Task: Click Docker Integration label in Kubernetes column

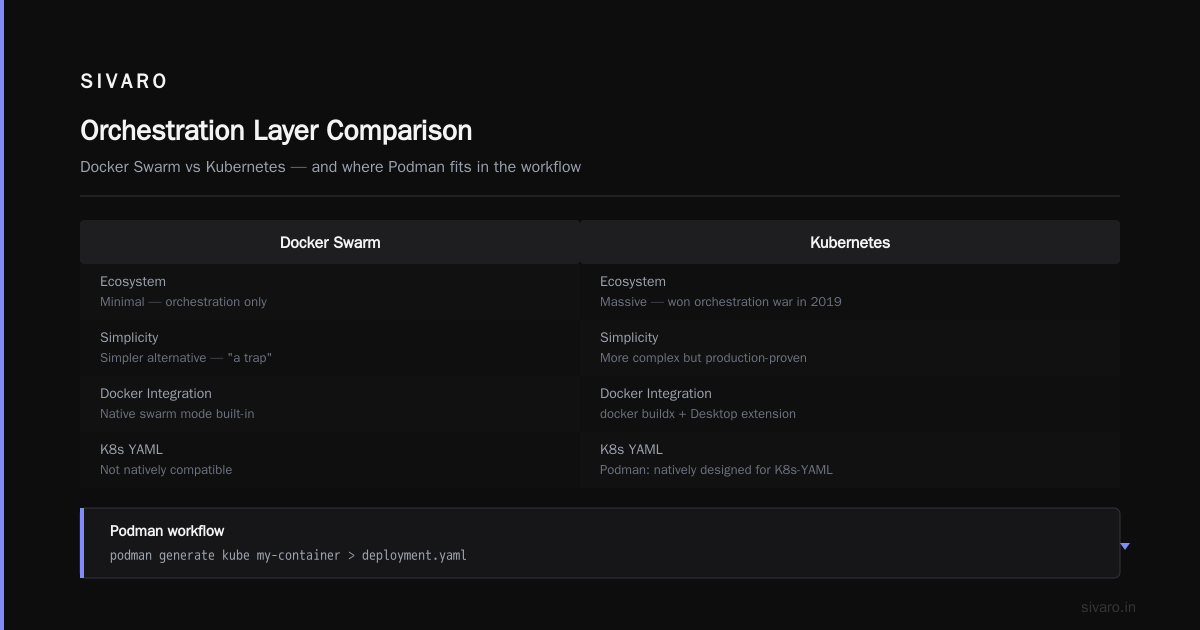Action: point(656,394)
